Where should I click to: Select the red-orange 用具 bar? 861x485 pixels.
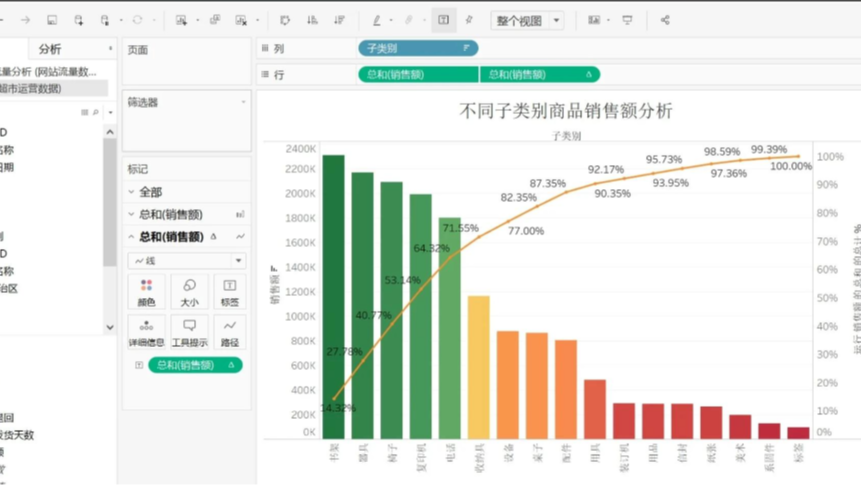click(595, 409)
